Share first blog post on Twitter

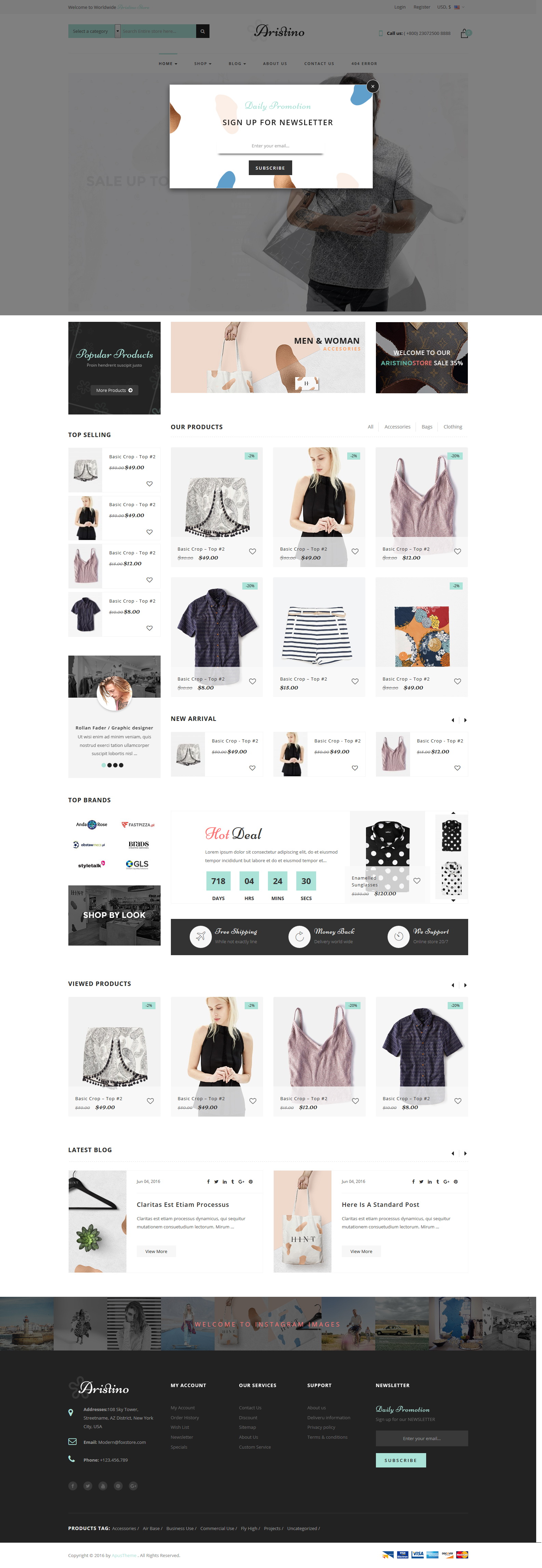216,1182
